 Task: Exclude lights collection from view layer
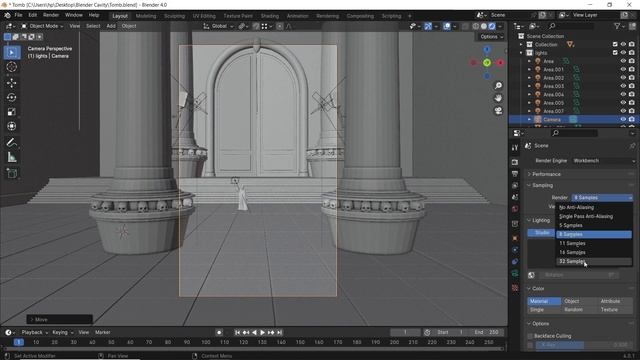point(615,53)
